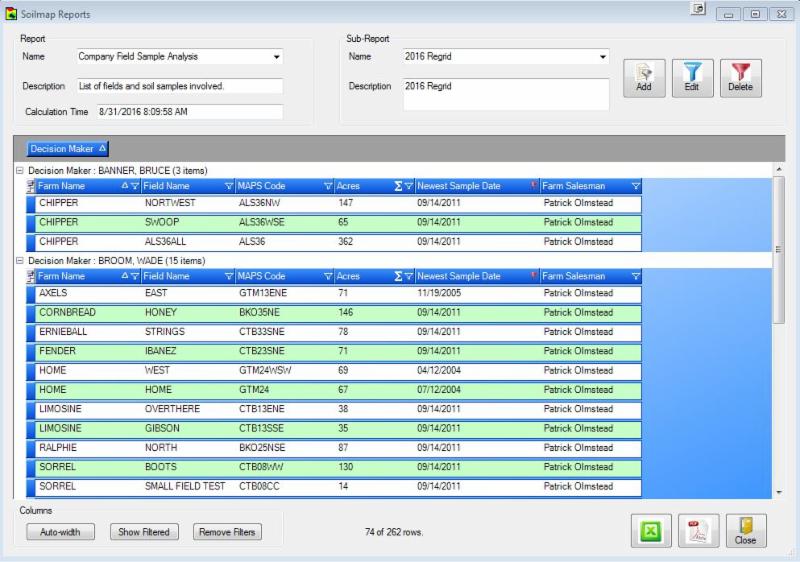Click the Close door icon button
800x562 pixels.
(x=745, y=531)
